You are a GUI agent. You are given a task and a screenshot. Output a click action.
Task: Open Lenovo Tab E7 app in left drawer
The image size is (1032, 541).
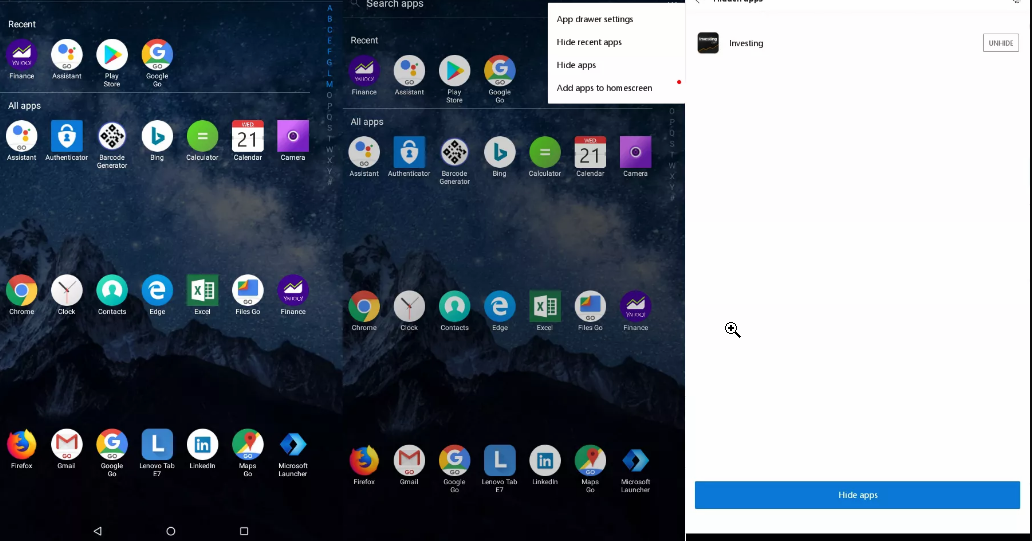point(157,444)
